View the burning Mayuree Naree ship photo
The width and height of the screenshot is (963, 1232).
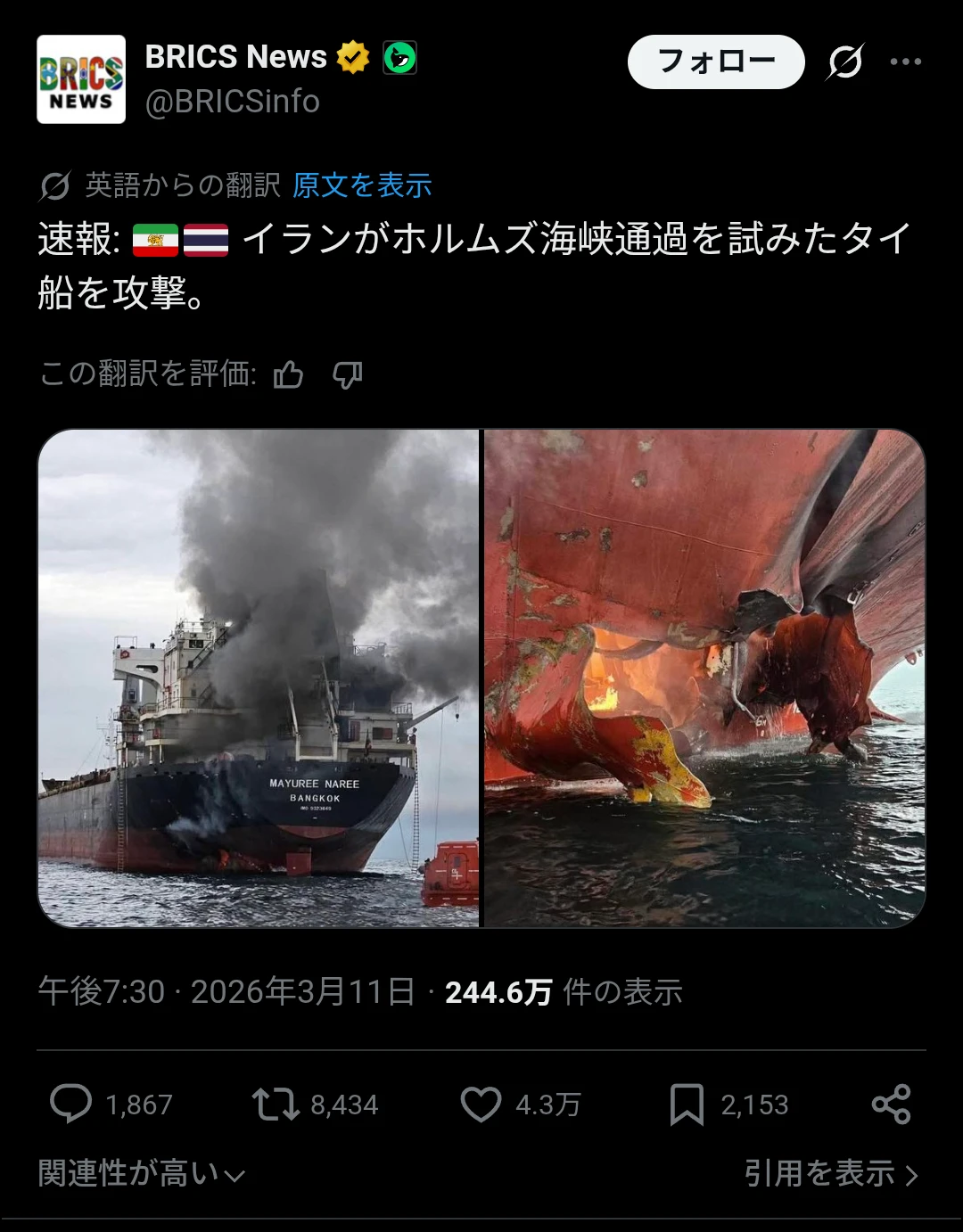point(259,678)
